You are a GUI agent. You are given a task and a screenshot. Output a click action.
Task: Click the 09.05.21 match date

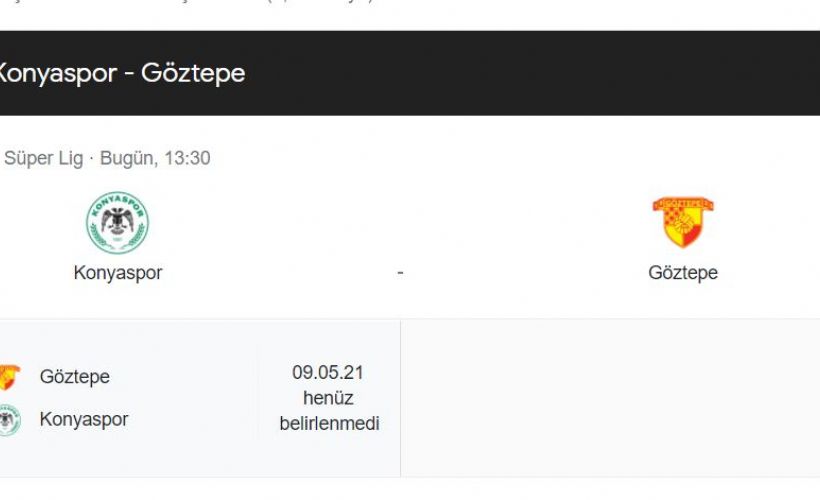(328, 373)
